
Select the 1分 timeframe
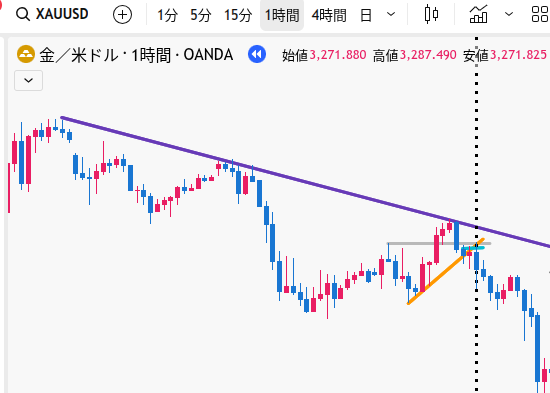[x=167, y=15]
